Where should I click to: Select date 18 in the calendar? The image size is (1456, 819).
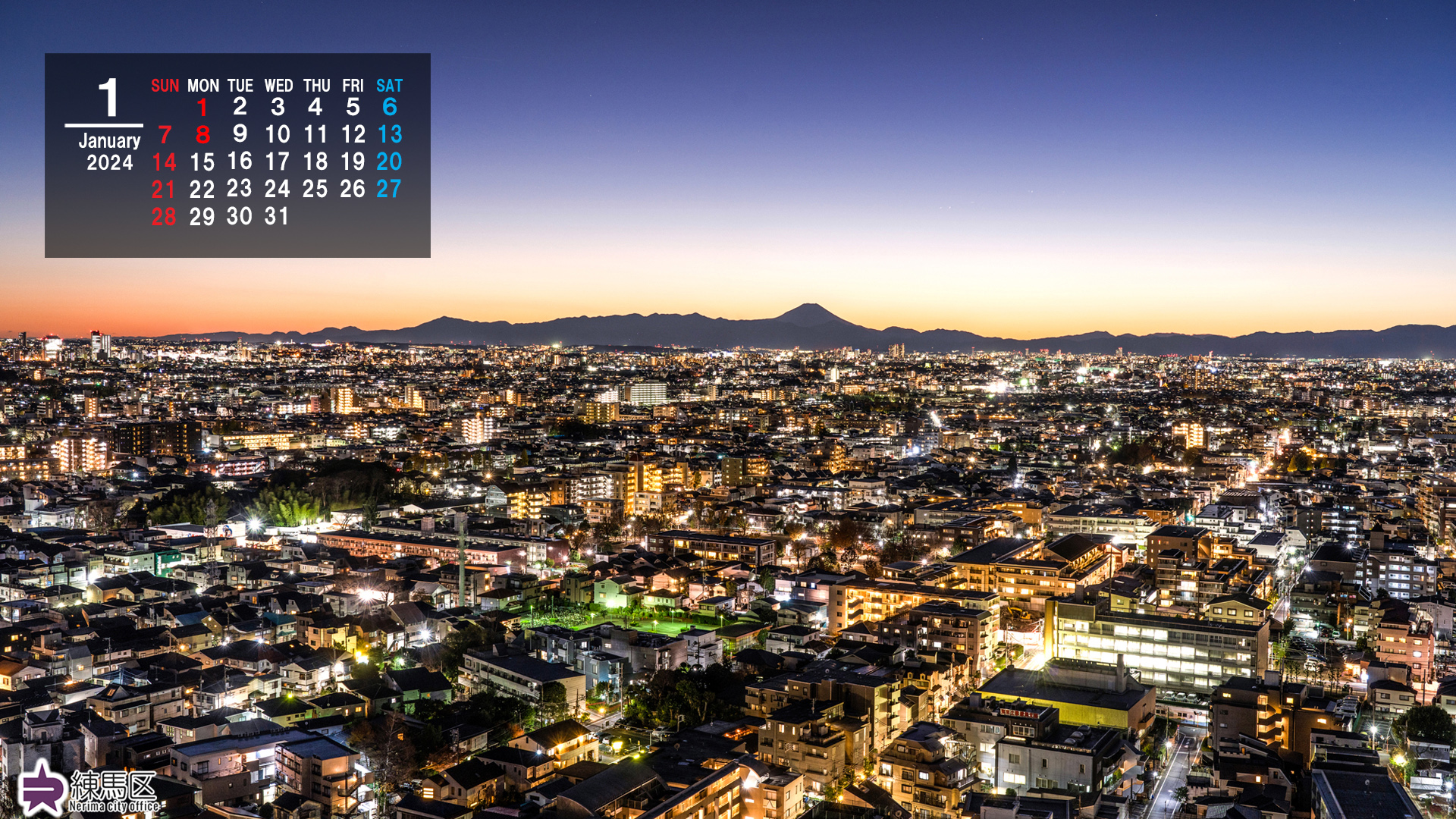point(315,162)
